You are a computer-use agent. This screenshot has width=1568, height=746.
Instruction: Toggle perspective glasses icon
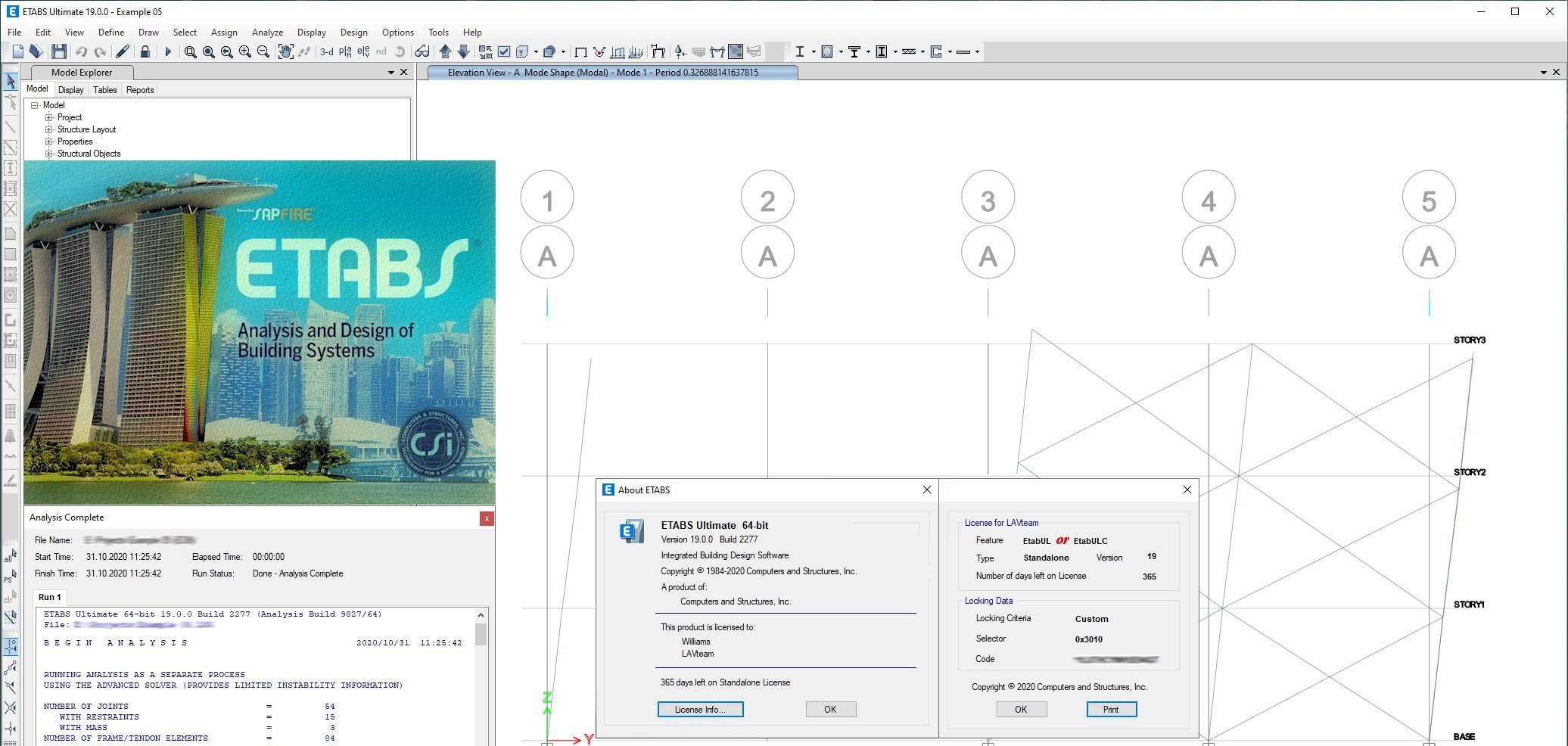[x=422, y=51]
